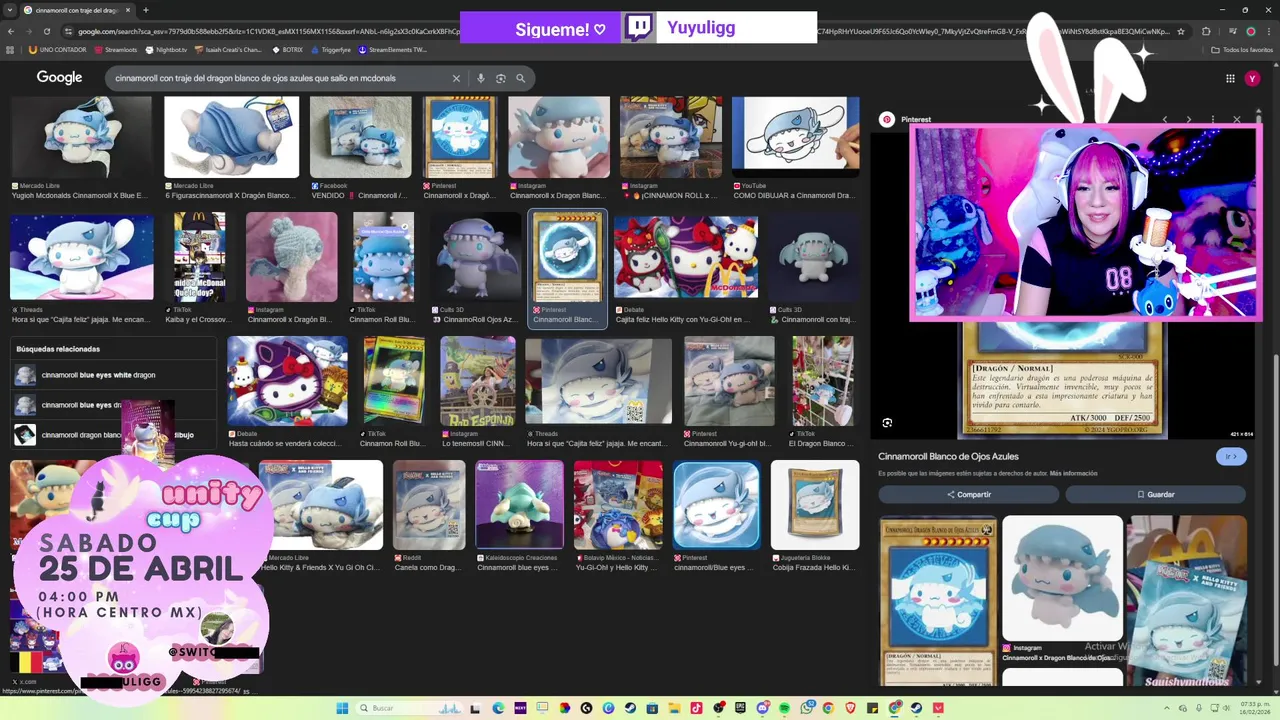Open the Windows Start menu
Screen dimensions: 1280x720
pyautogui.click(x=342, y=708)
